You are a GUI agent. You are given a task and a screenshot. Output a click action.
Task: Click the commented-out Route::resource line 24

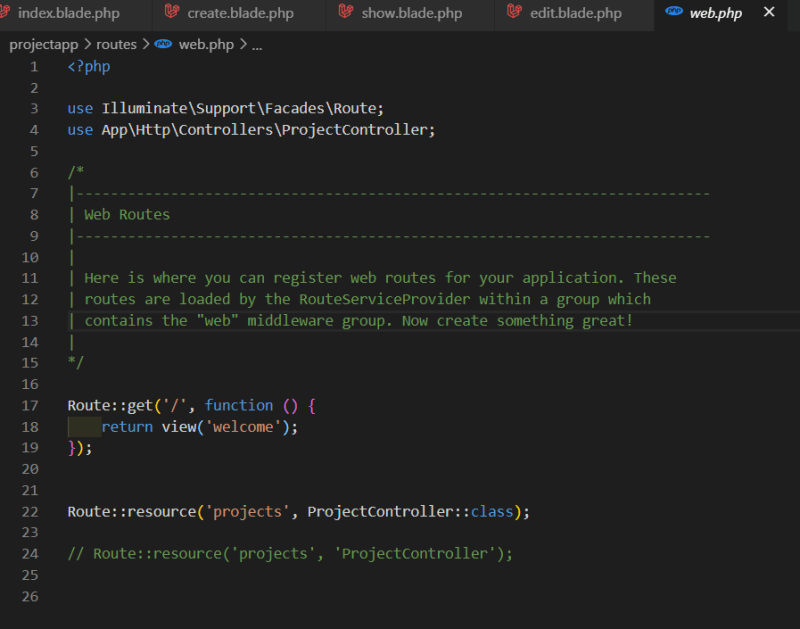[290, 554]
